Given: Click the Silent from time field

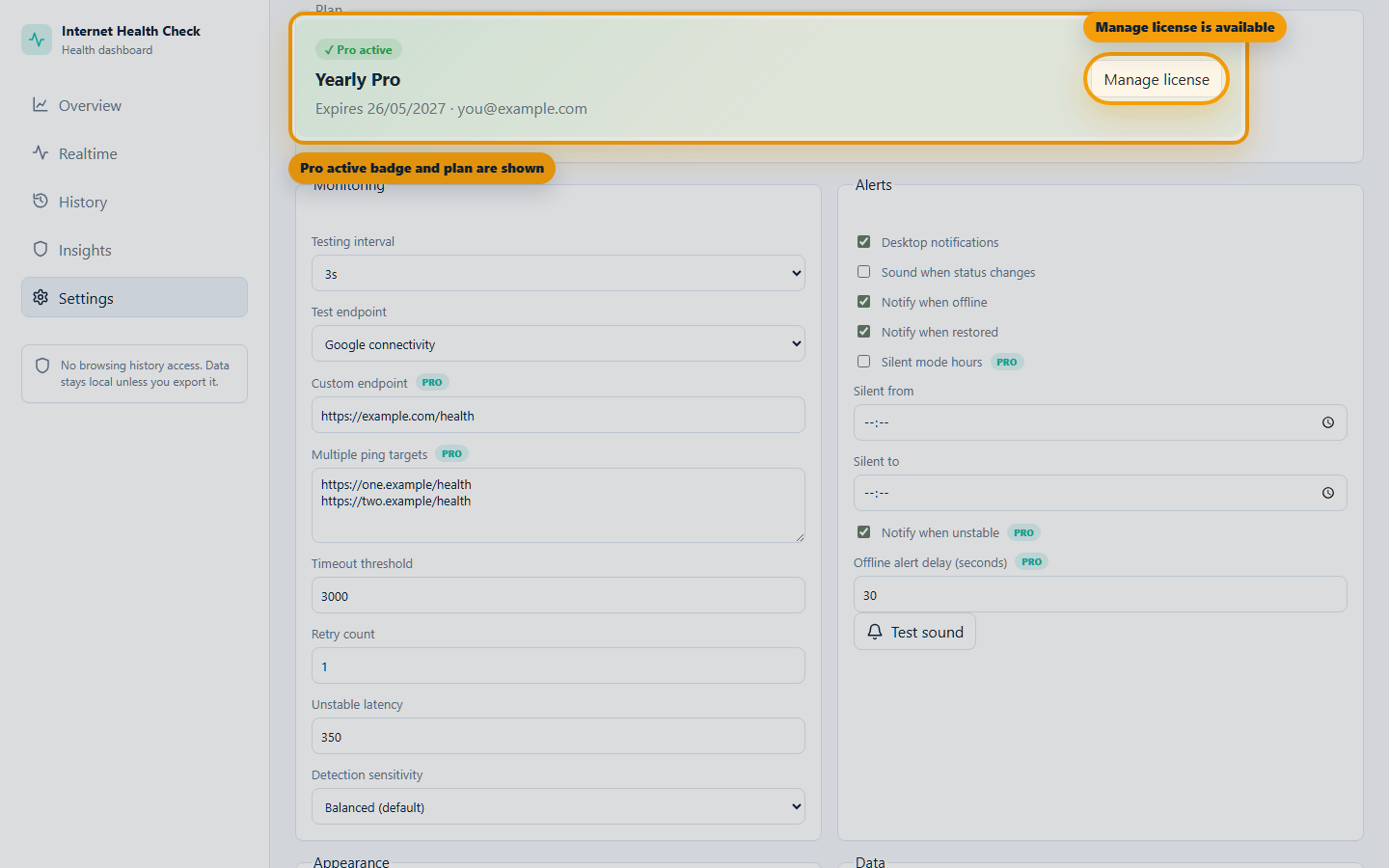Looking at the screenshot, I should click(x=1101, y=422).
